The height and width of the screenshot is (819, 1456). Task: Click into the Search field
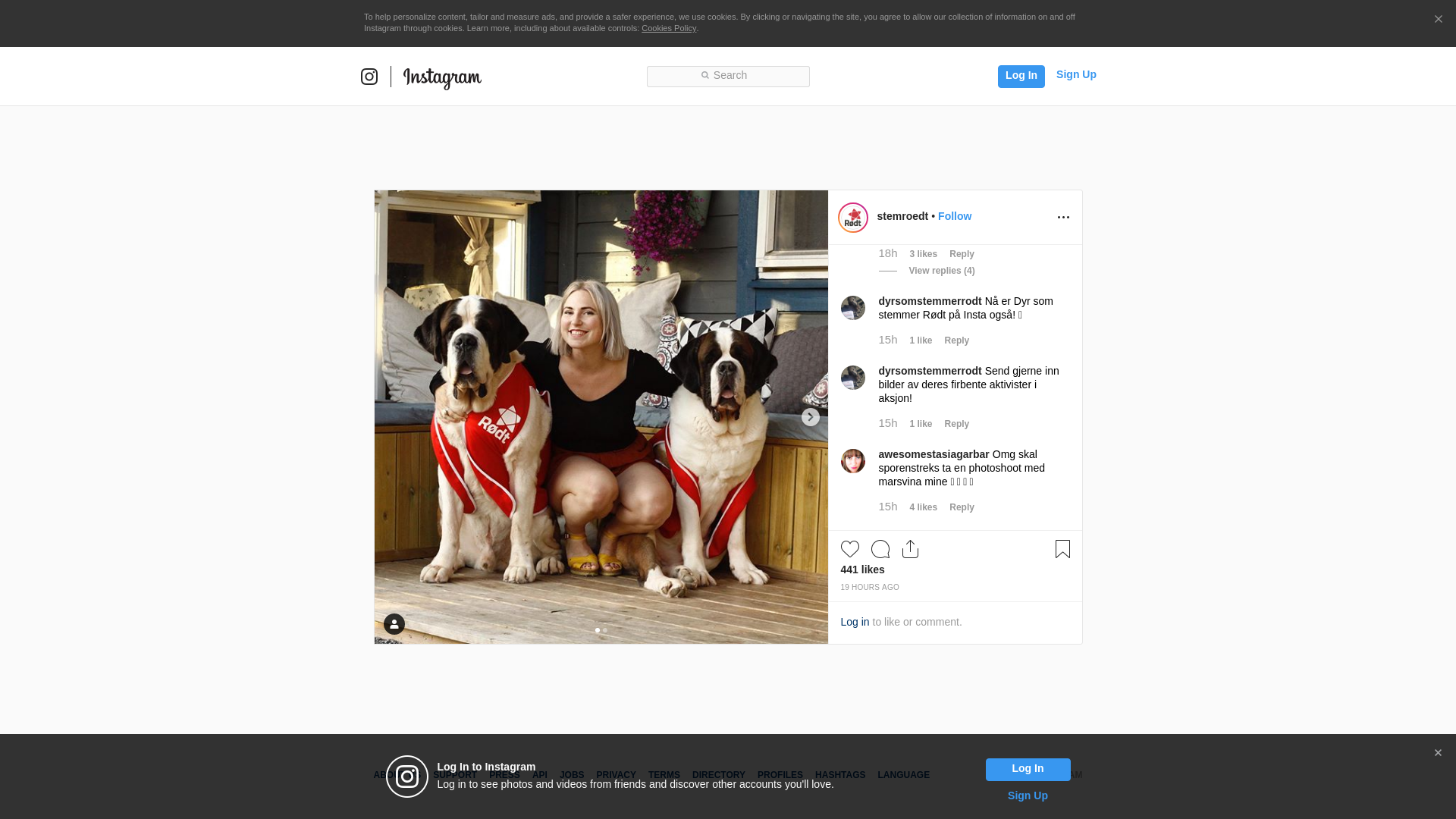pyautogui.click(x=728, y=76)
